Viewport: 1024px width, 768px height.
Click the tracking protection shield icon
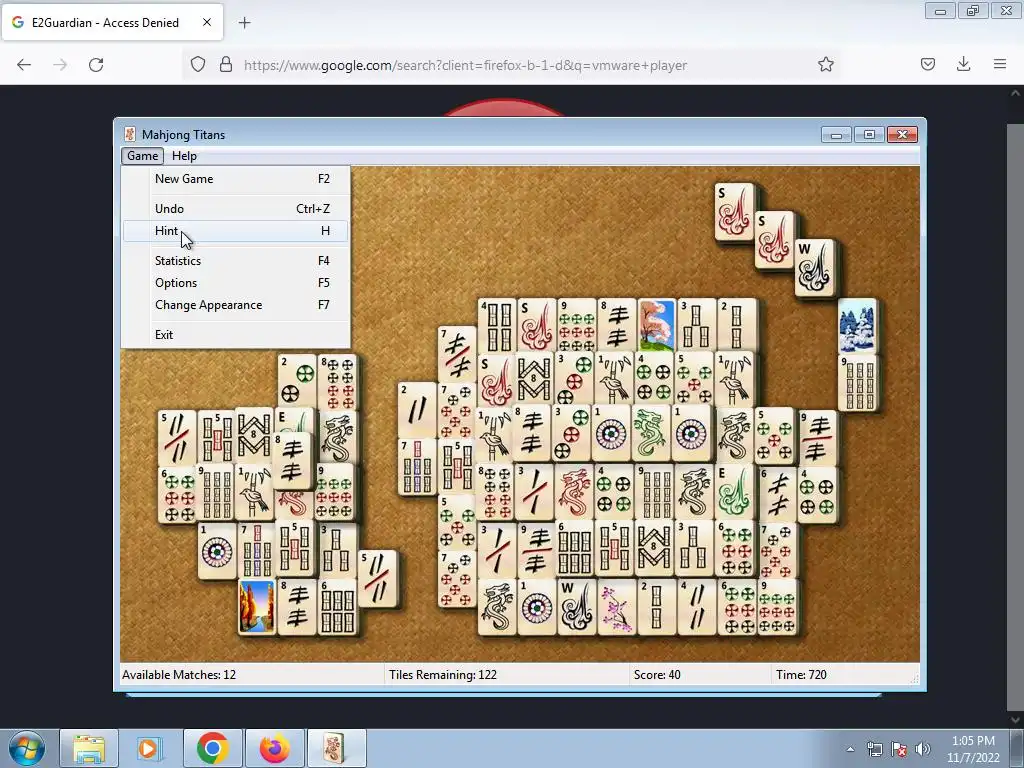(198, 64)
